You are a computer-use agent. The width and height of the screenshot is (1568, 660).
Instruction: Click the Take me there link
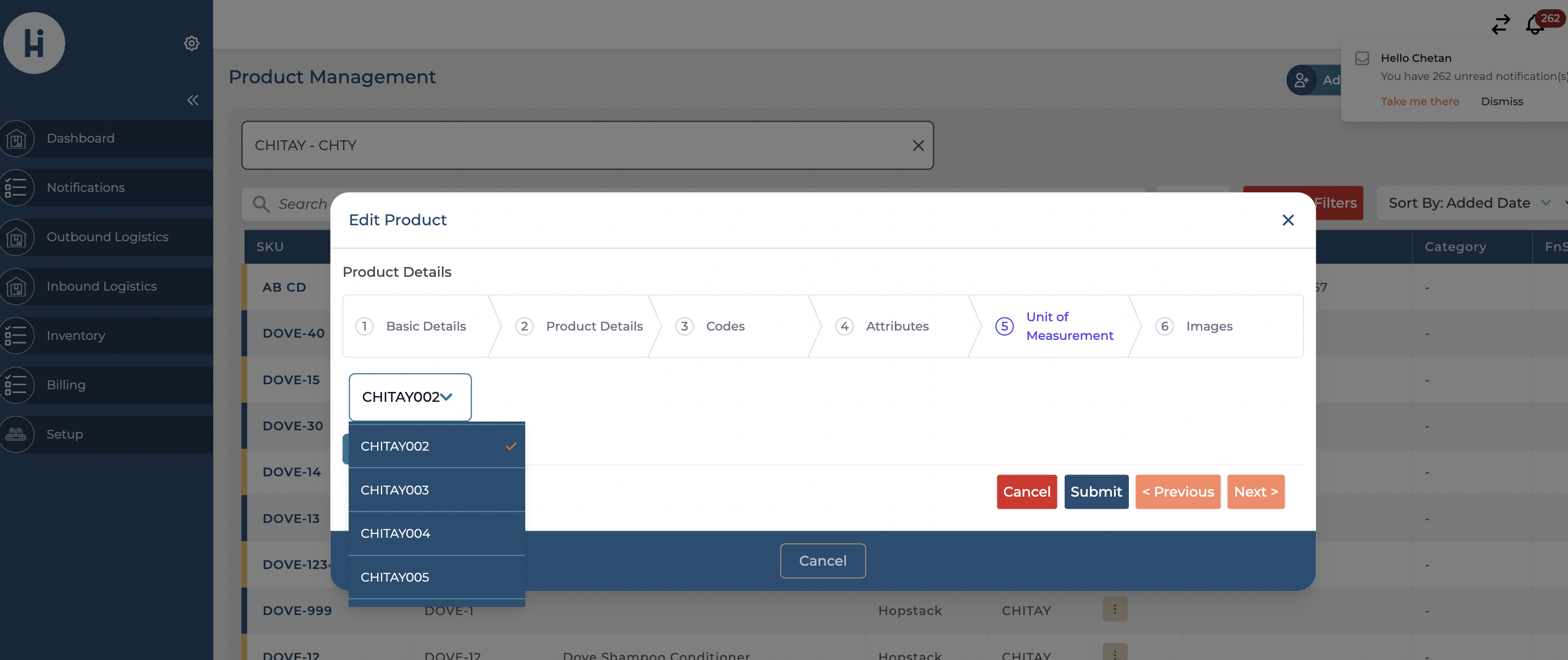click(x=1419, y=101)
